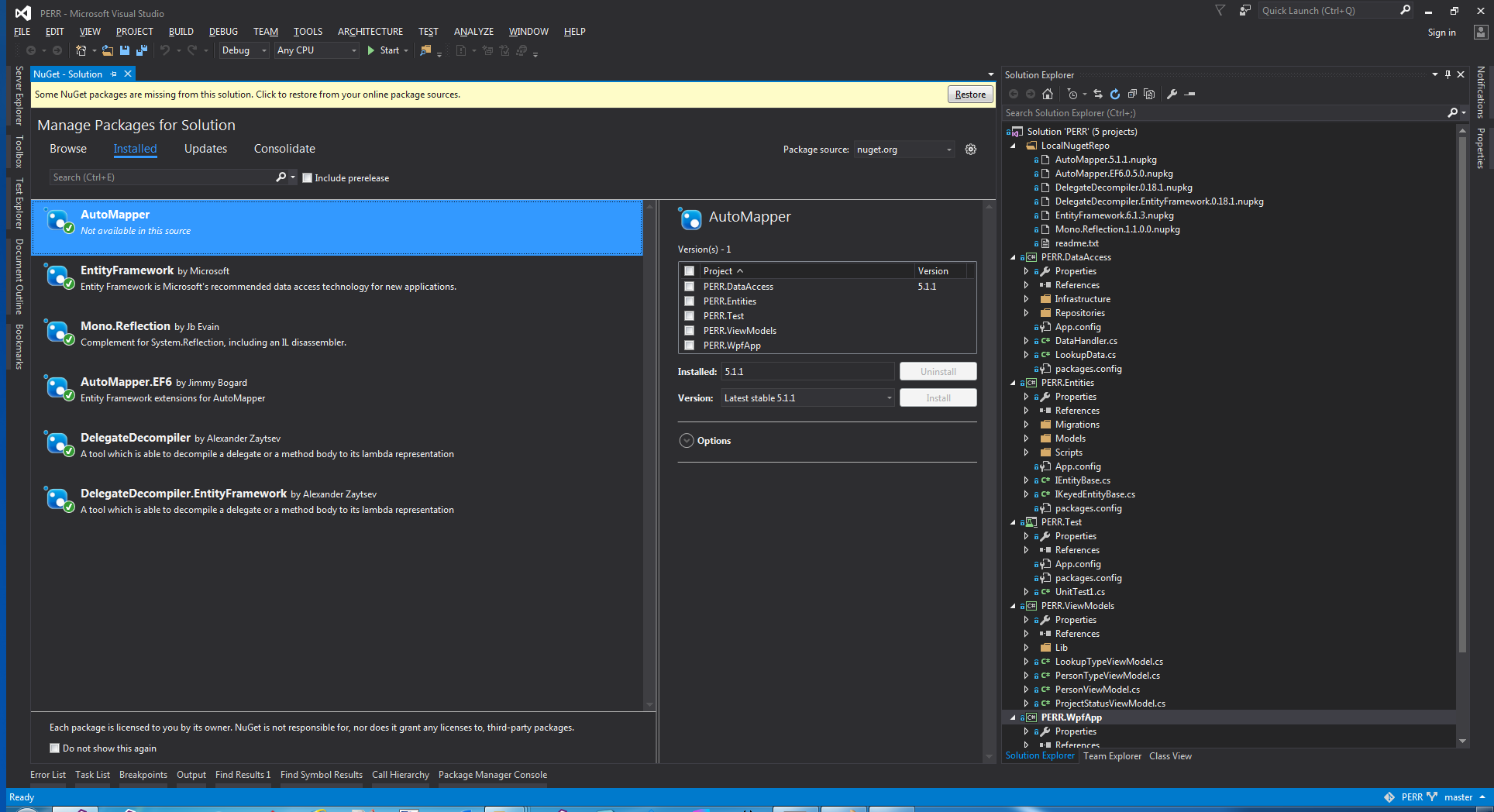Expand the Options section

tap(687, 441)
